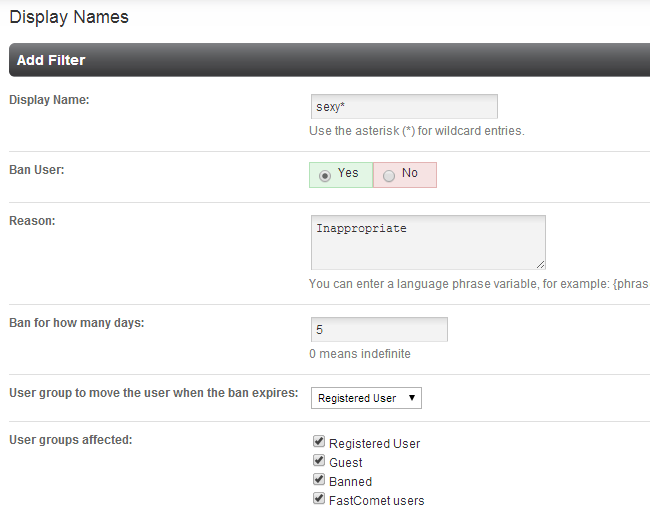
Task: Uncheck the Registered User checkbox
Action: 319,442
